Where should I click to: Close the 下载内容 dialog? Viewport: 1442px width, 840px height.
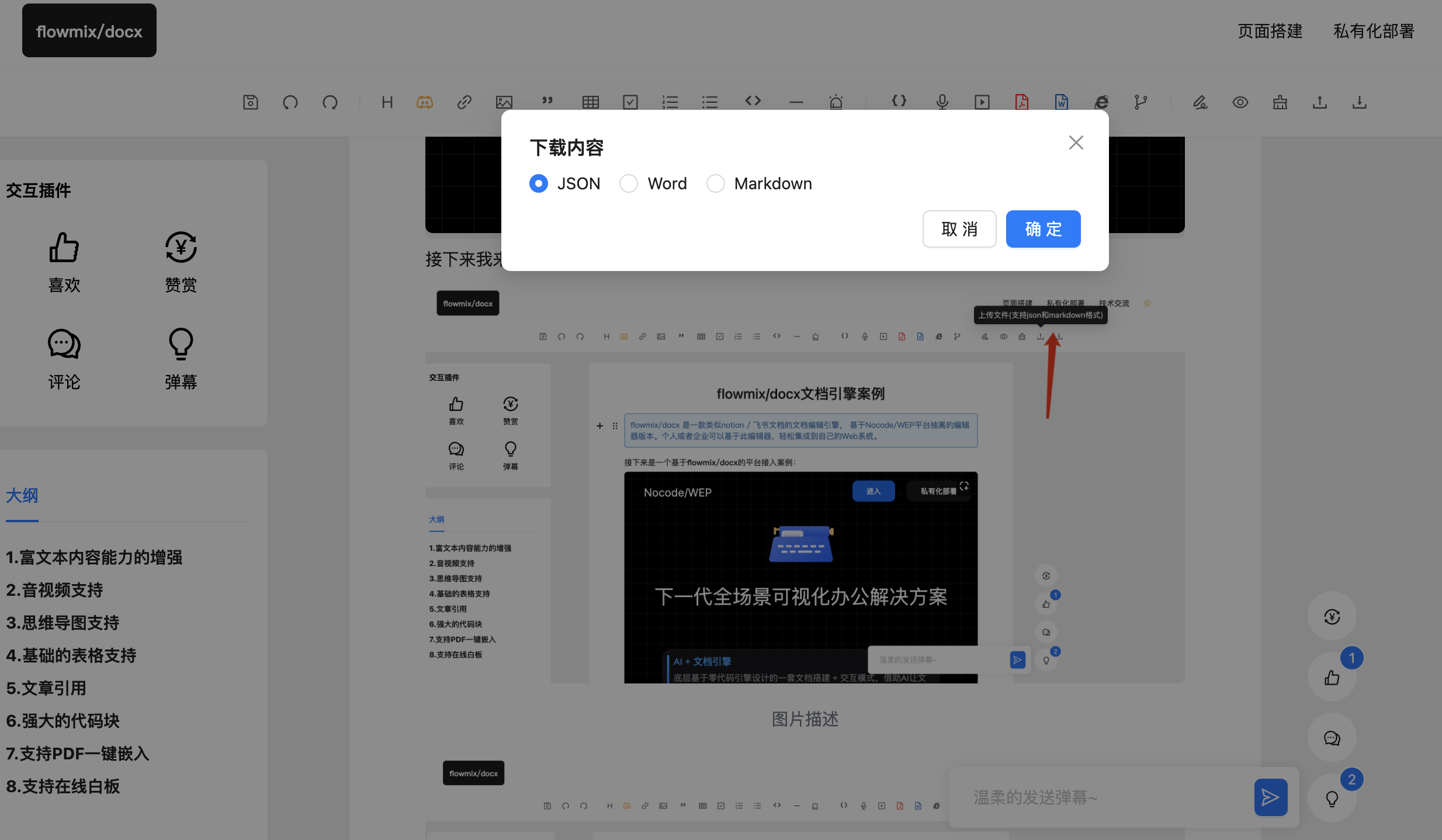point(1076,143)
